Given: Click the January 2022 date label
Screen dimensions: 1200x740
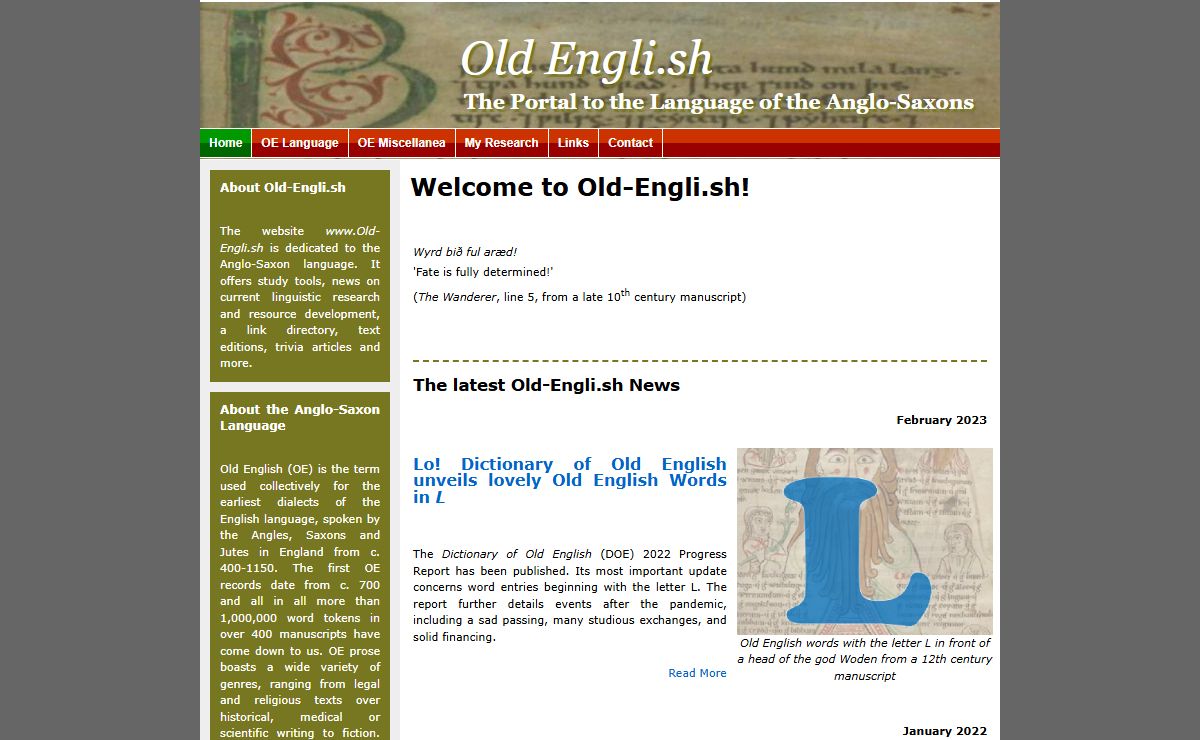Looking at the screenshot, I should pyautogui.click(x=944, y=731).
